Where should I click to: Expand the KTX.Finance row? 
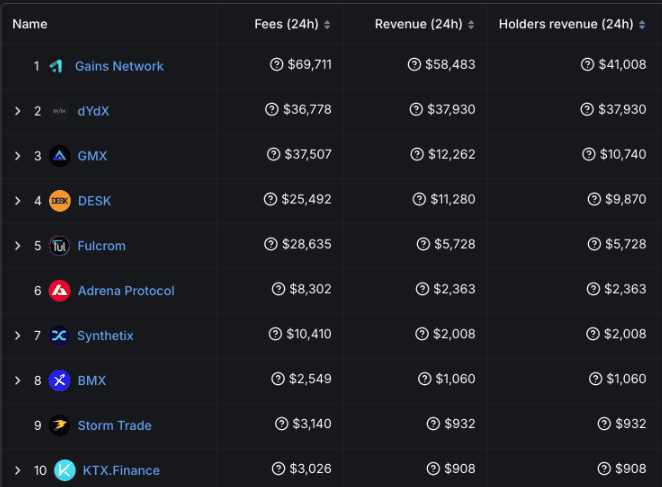tap(17, 470)
